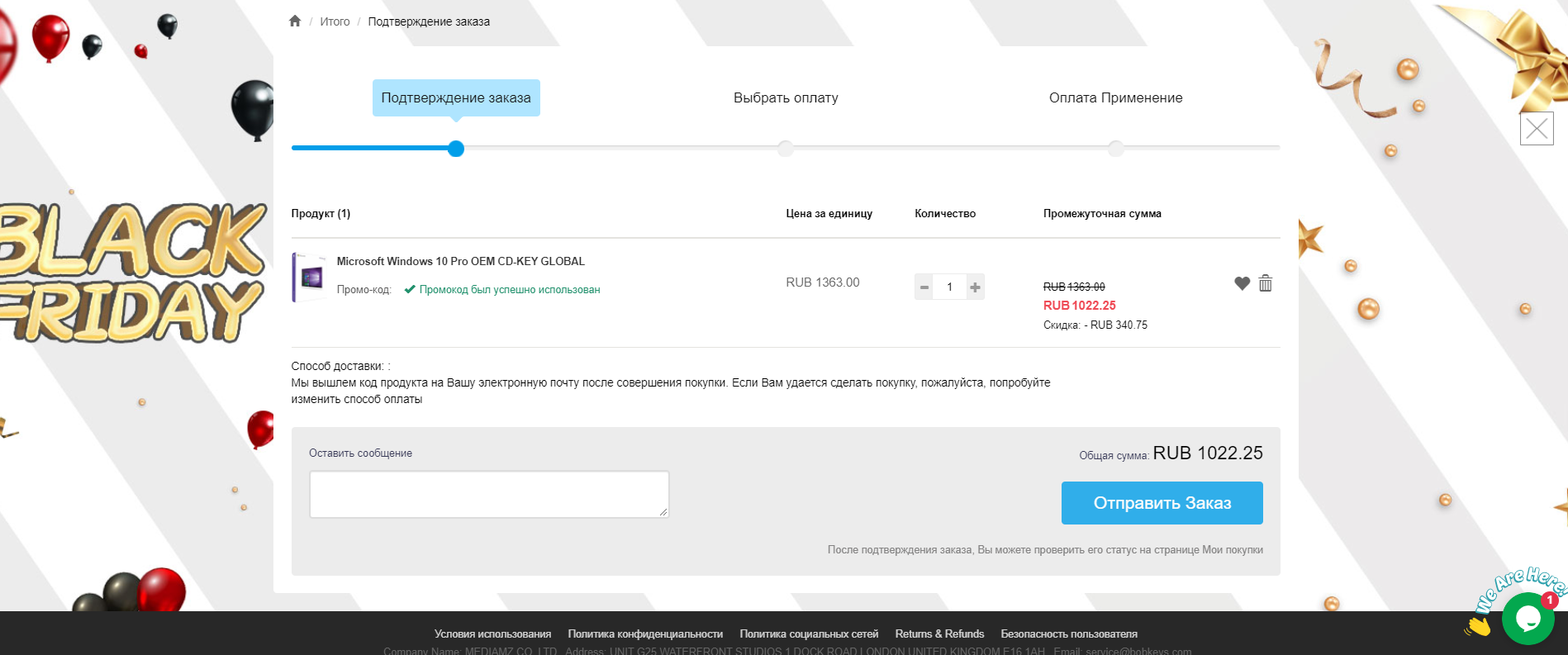This screenshot has width=1568, height=655.
Task: Click the last progress step dot
Action: click(1116, 149)
